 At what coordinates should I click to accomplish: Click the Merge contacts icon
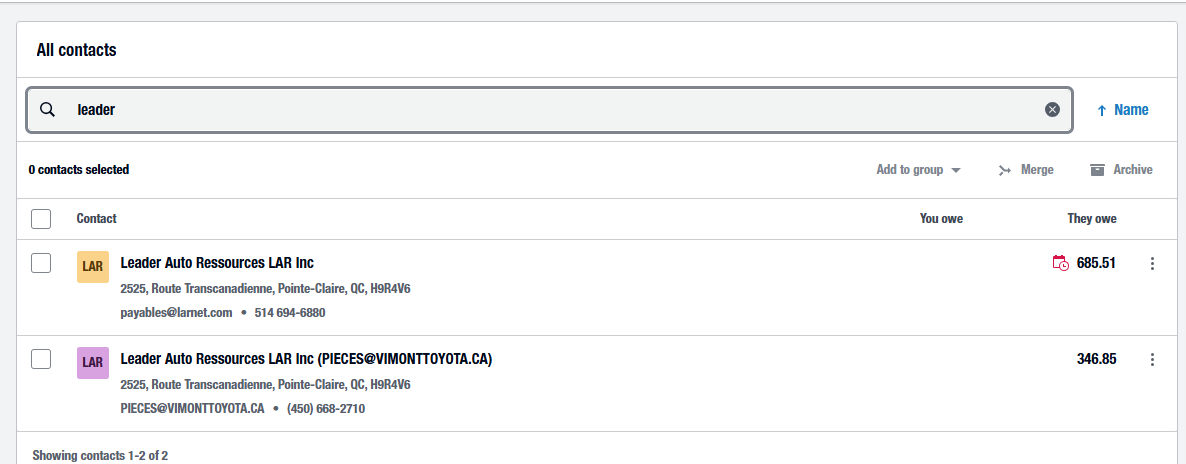pos(1005,170)
